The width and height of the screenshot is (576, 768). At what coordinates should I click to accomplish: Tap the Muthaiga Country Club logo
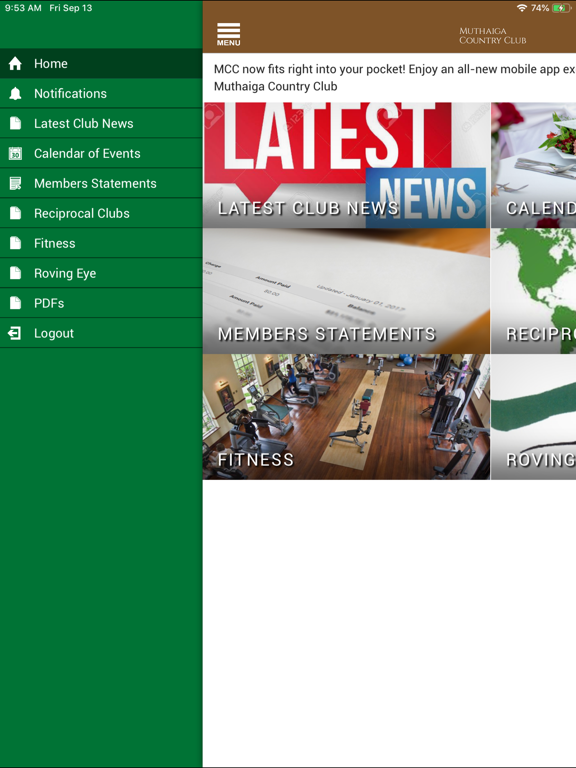(492, 36)
